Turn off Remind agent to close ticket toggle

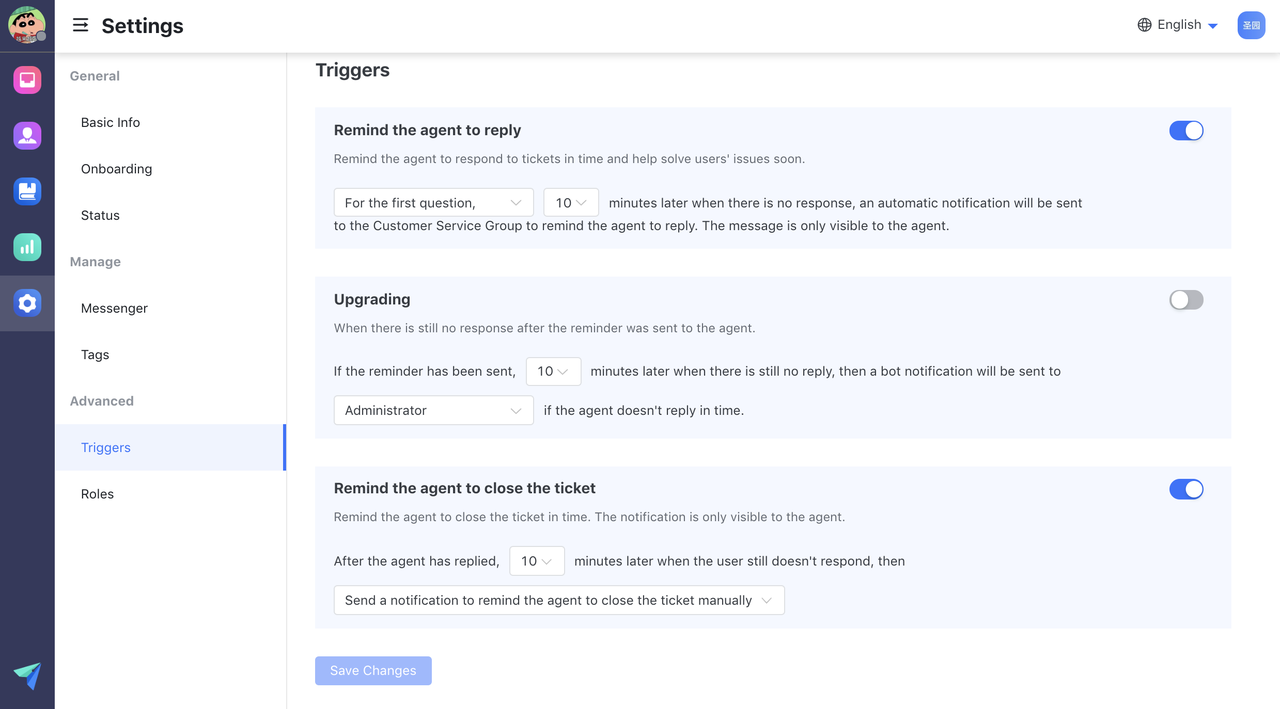point(1186,489)
